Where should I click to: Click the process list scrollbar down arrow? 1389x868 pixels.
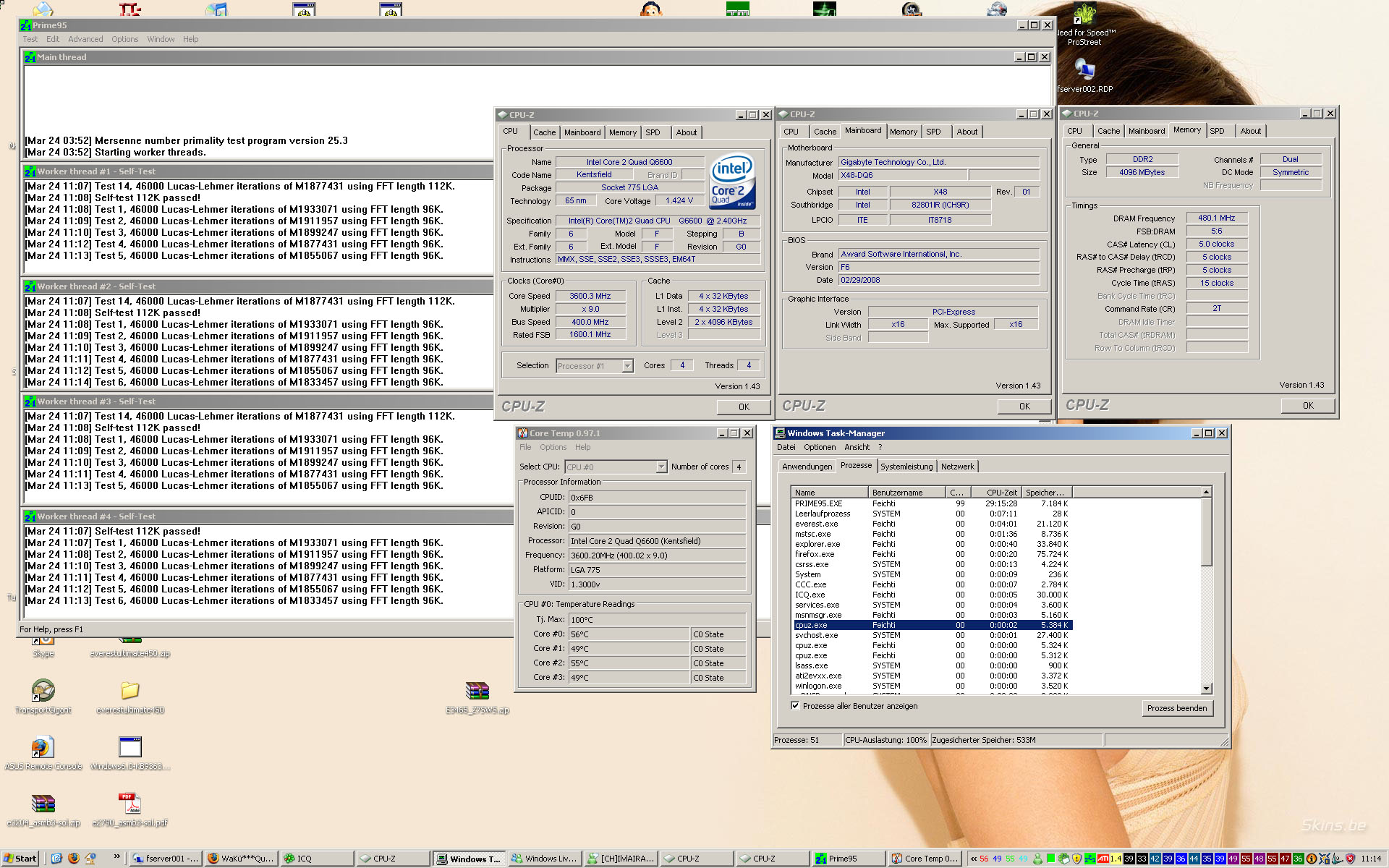pos(1206,689)
